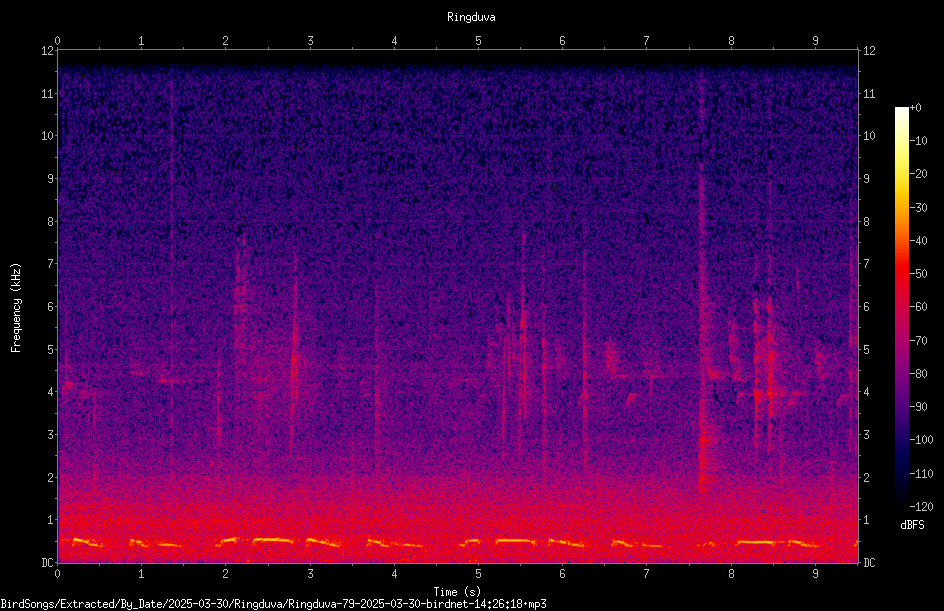944x611 pixels.
Task: Click the 8 label on right frequency axis
Action: pos(866,222)
